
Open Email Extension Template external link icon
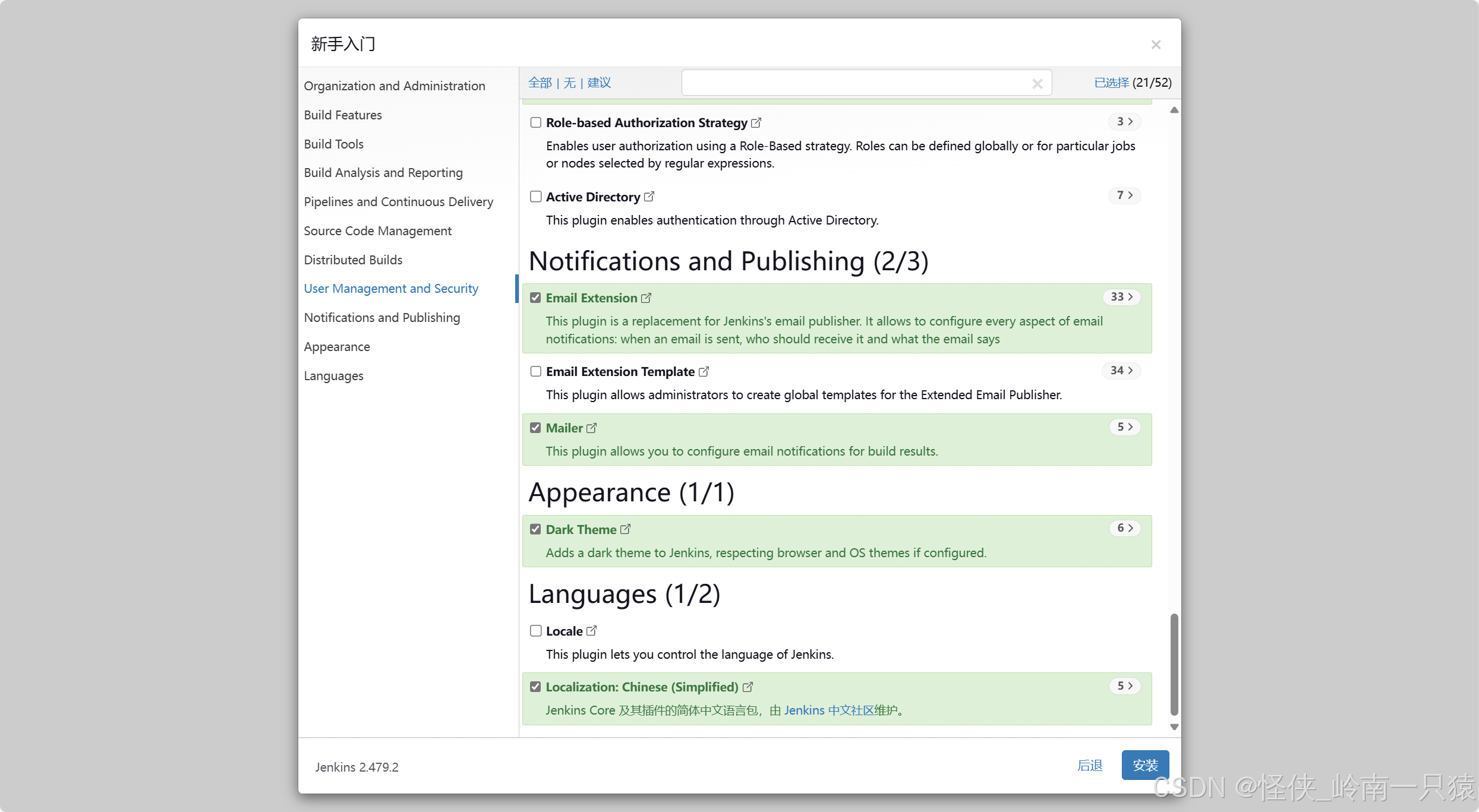pyautogui.click(x=704, y=372)
